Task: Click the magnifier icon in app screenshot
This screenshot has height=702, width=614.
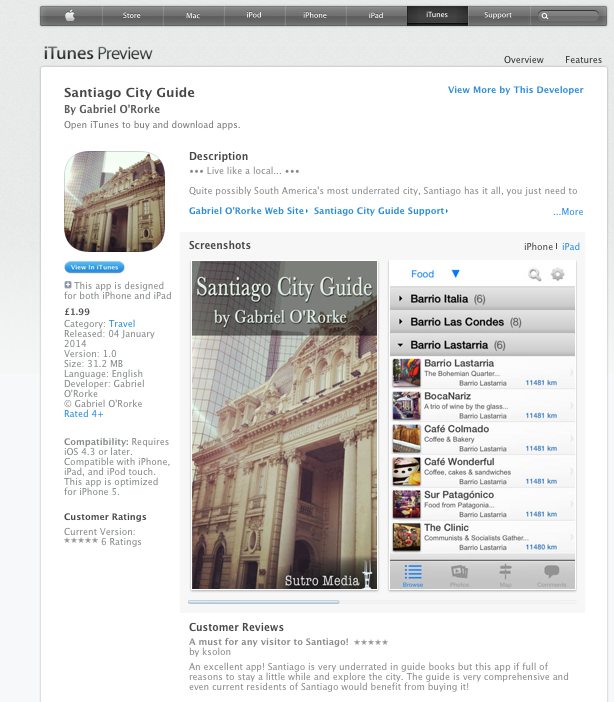Action: coord(534,274)
